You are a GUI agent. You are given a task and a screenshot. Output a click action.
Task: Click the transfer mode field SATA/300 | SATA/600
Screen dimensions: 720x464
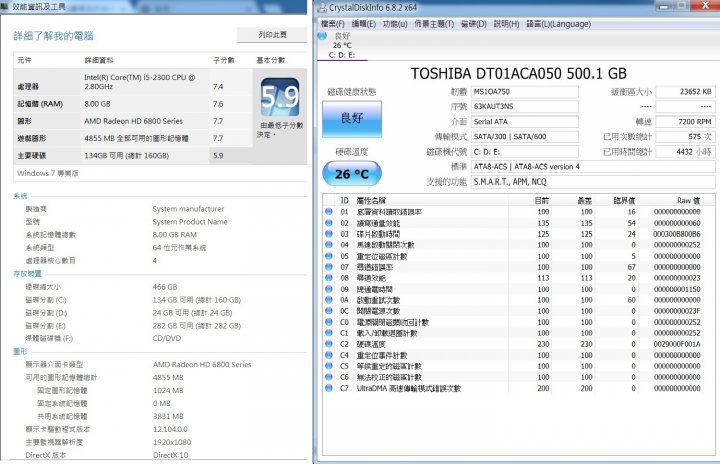[x=524, y=136]
